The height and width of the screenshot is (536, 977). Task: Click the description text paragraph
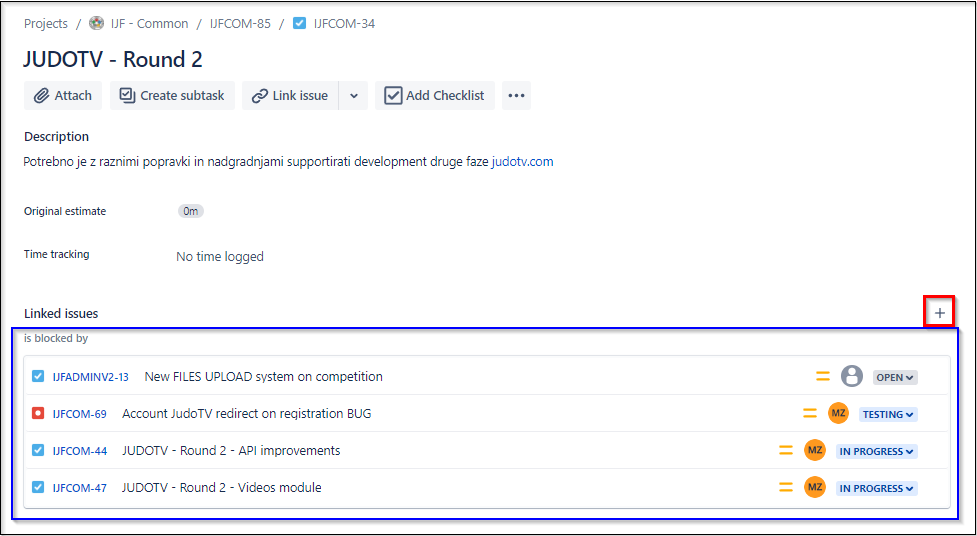288,162
